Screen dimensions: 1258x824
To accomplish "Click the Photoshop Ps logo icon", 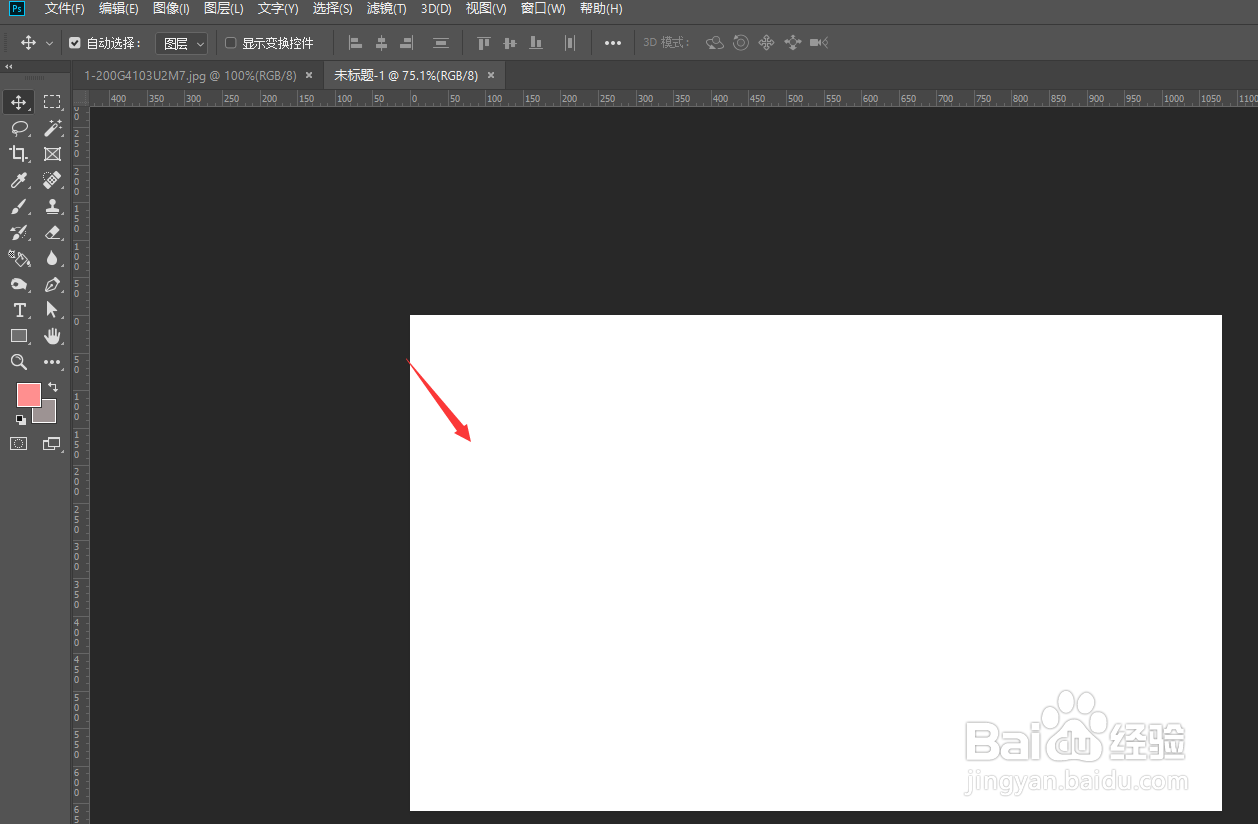I will 17,9.
